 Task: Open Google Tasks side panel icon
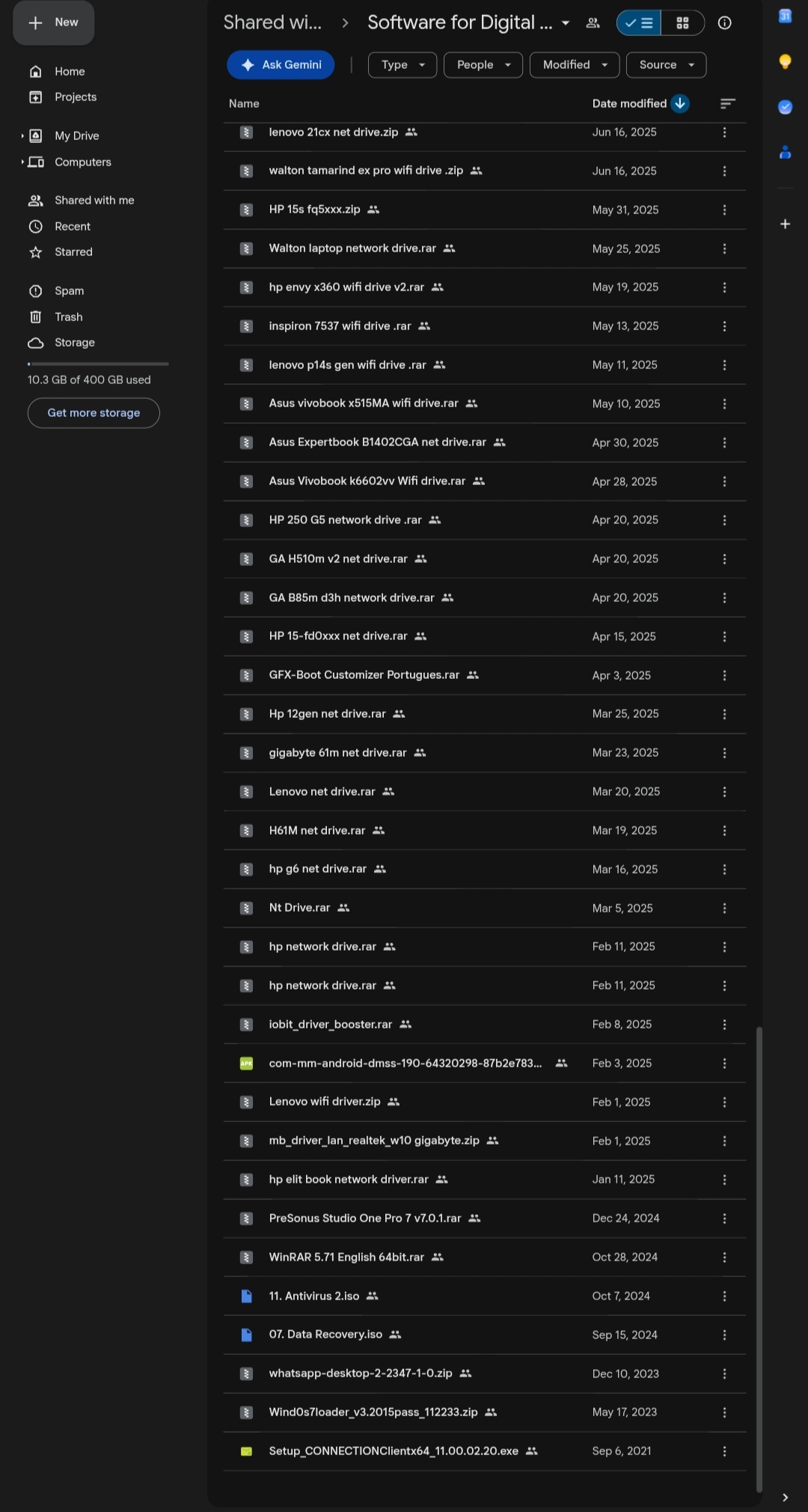(785, 107)
